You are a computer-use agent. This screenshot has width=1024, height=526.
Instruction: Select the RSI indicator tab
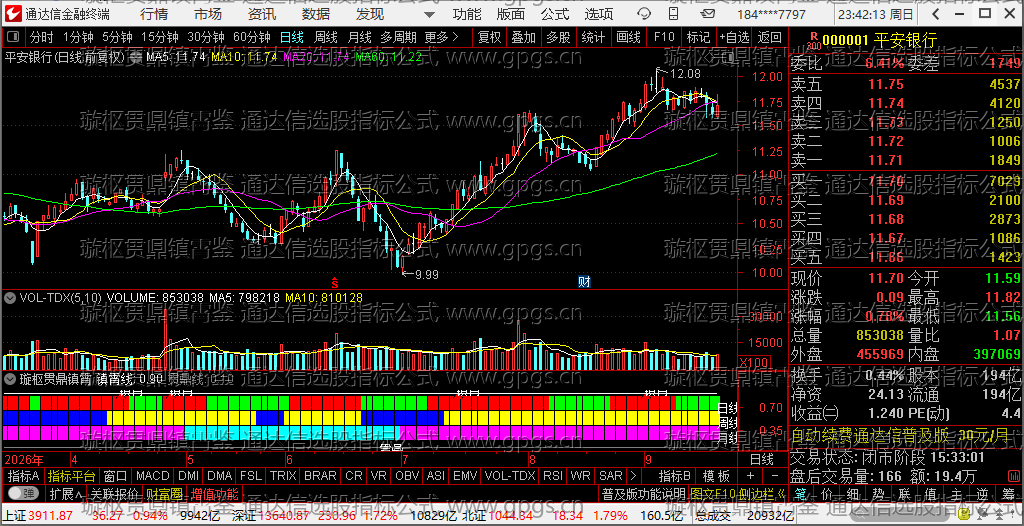pos(553,475)
